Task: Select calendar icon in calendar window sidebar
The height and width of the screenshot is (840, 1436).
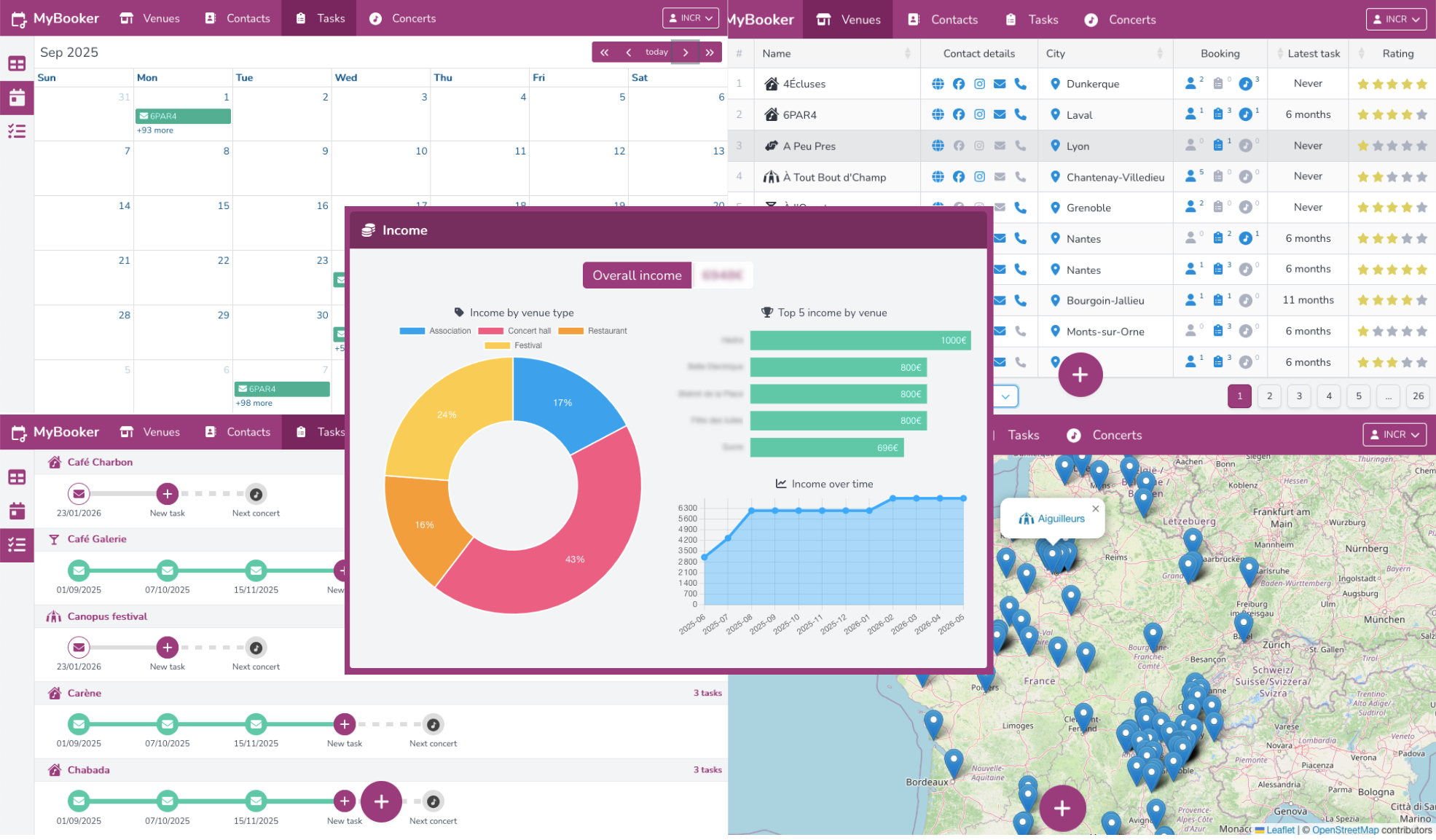Action: click(17, 97)
